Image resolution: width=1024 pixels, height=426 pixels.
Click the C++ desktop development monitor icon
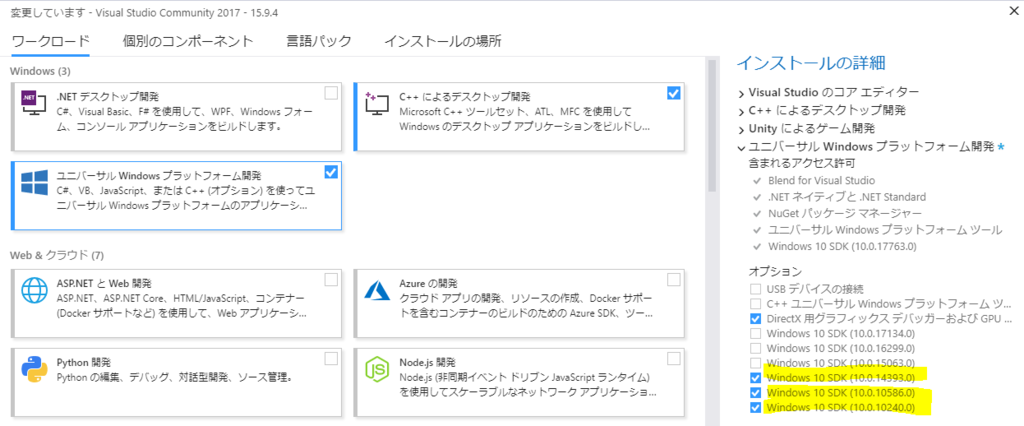(376, 104)
